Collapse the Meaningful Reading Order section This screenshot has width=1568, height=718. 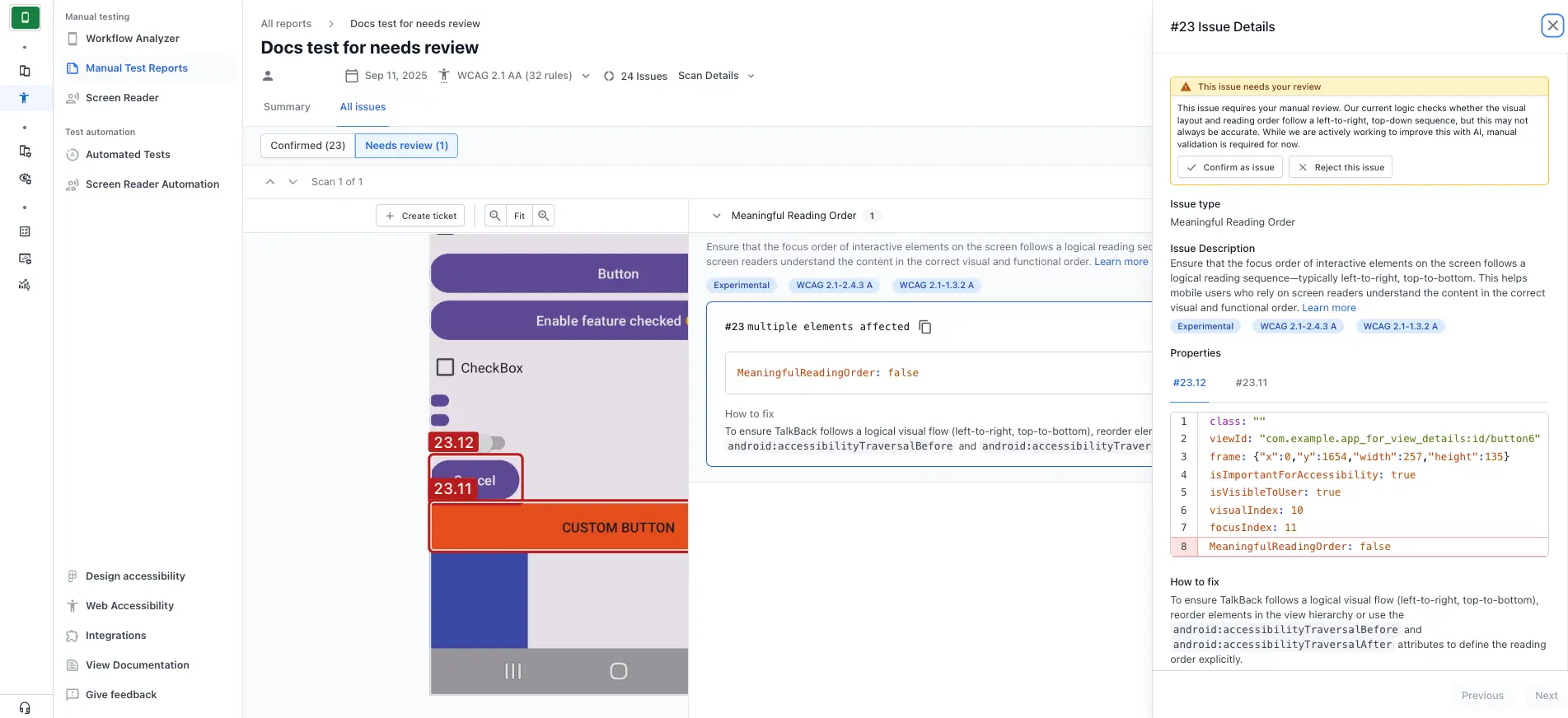point(717,216)
